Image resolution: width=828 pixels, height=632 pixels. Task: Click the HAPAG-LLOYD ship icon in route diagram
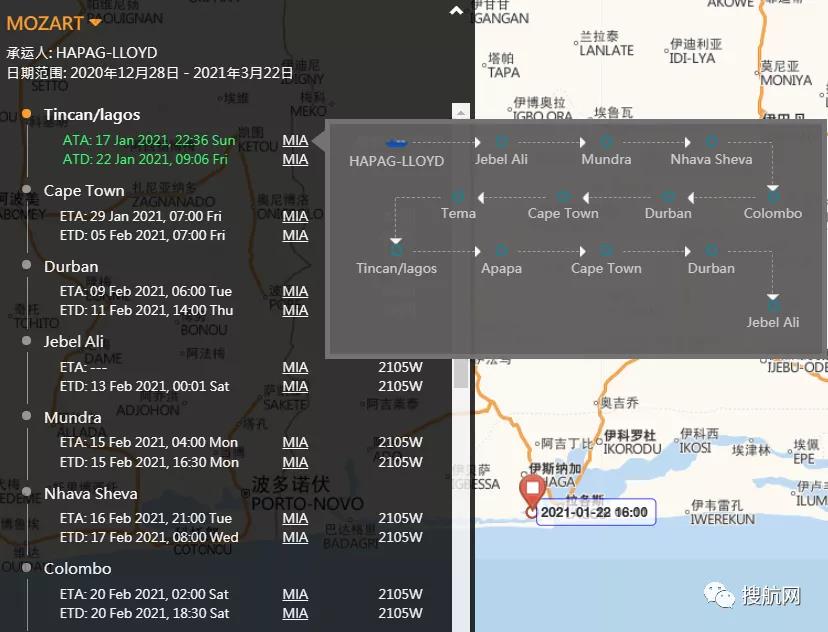396,144
